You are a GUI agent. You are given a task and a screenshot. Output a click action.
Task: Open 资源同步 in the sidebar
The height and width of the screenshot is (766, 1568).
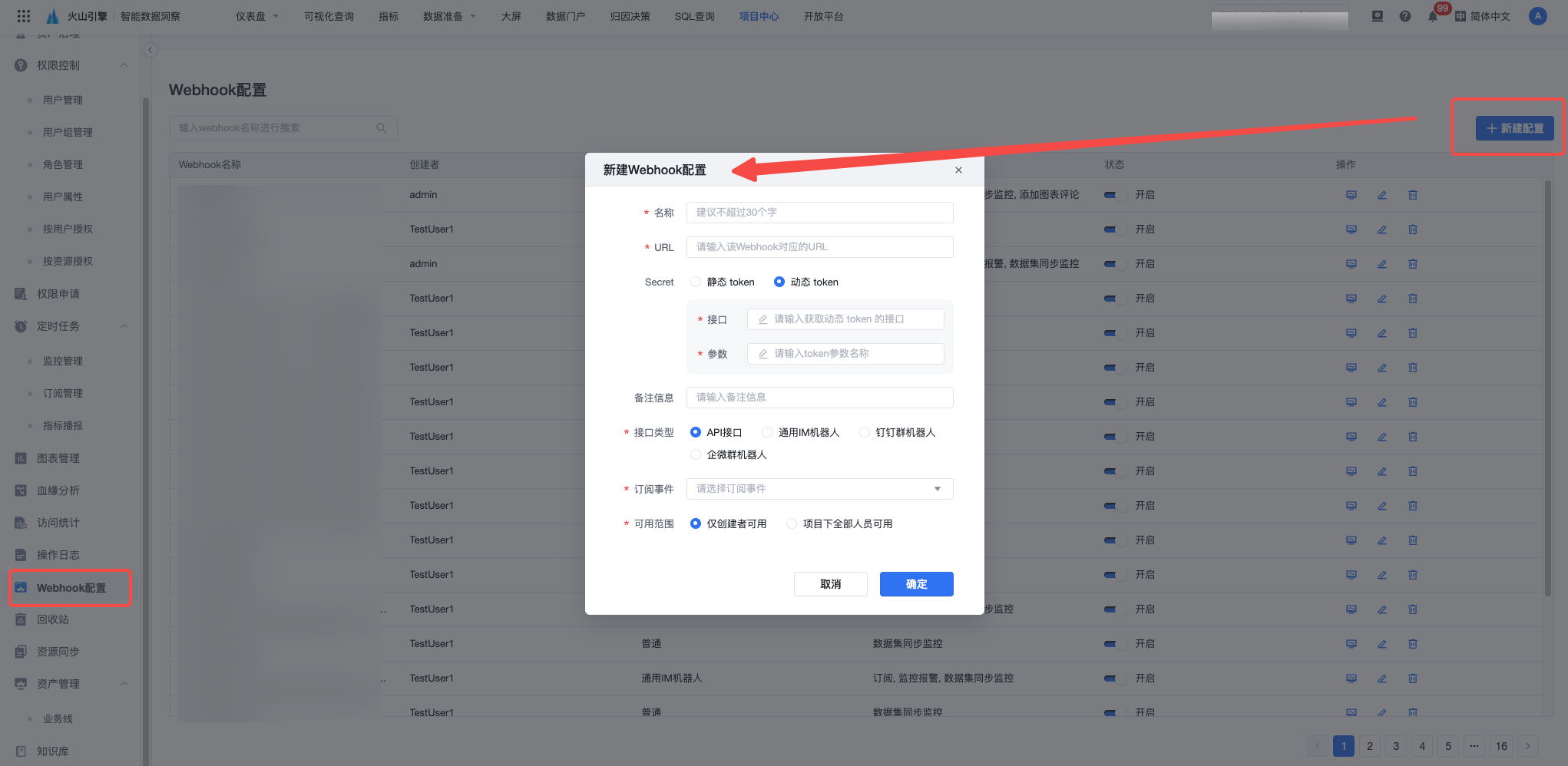(x=58, y=652)
